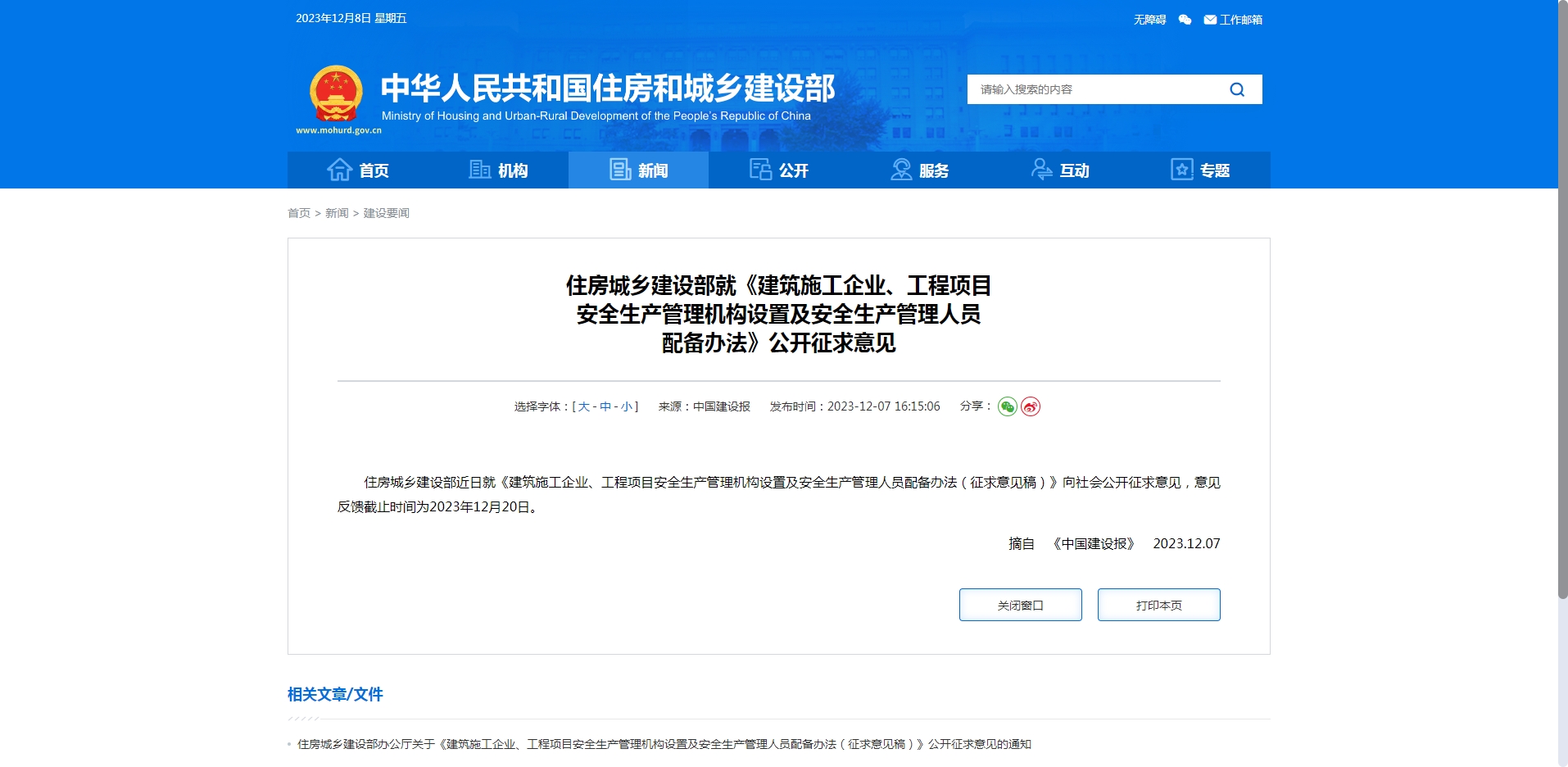The width and height of the screenshot is (1568, 767).
Task: Click the 无障碍 accessibility link
Action: pos(1149,20)
